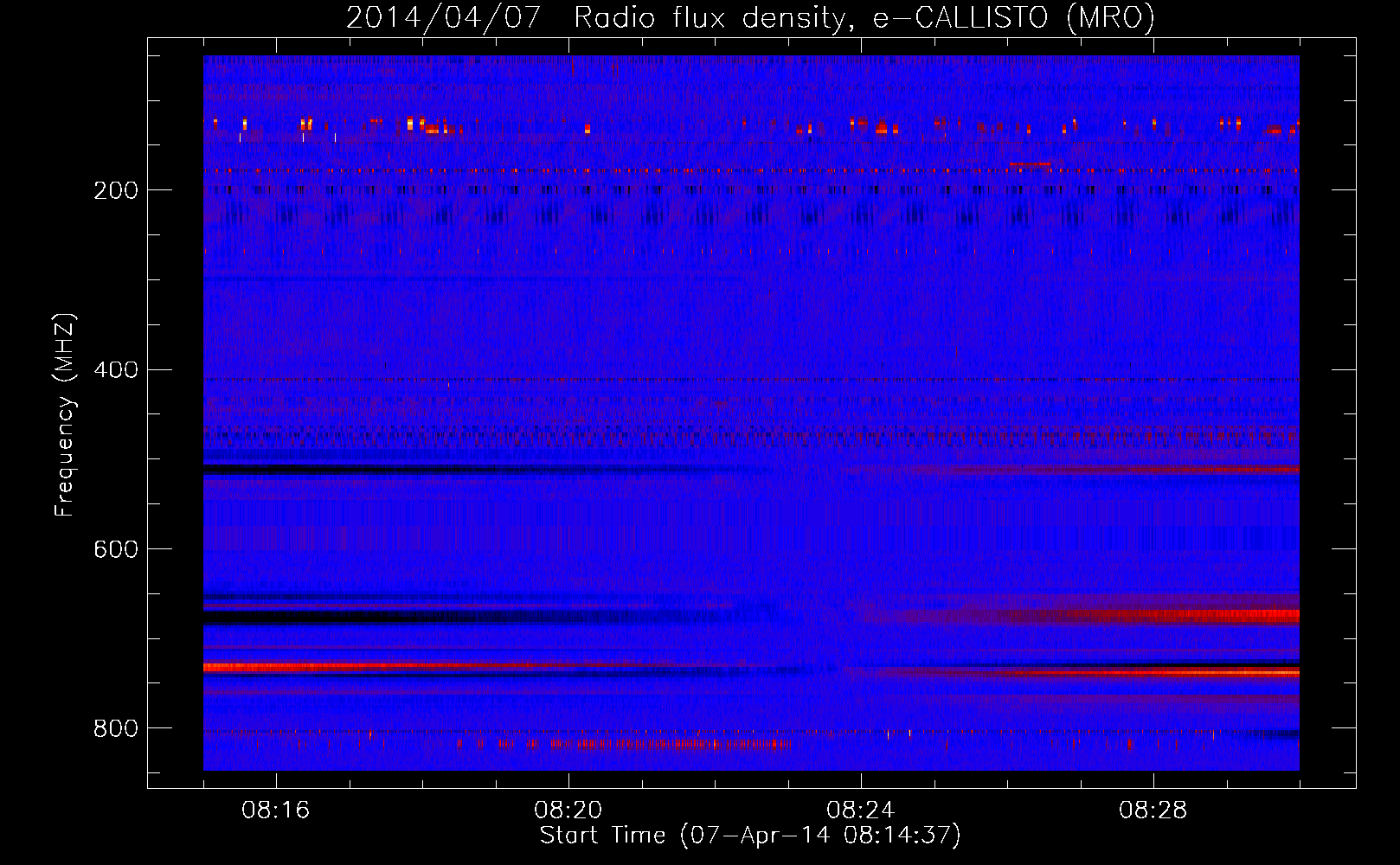Click the "Start Time (07-Apr-14 08:14:37)" label
Image resolution: width=1400 pixels, height=865 pixels.
click(750, 836)
